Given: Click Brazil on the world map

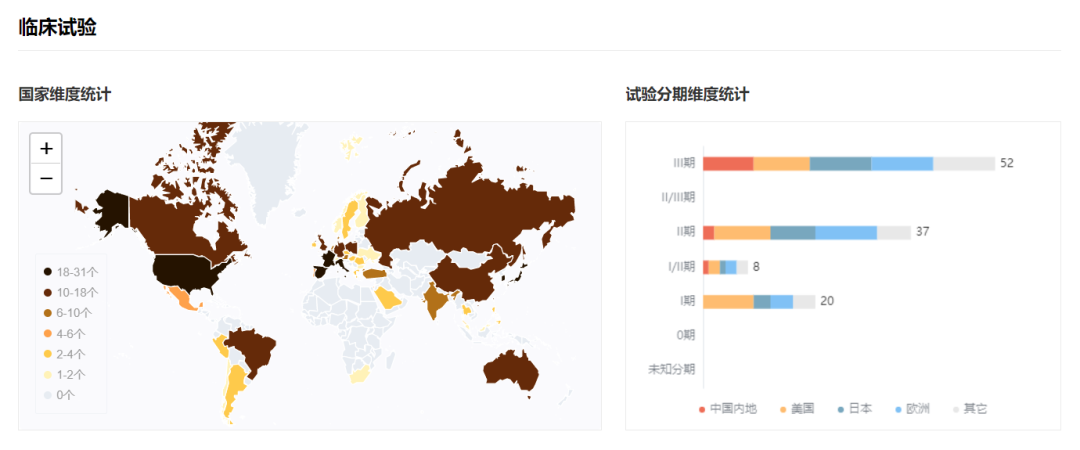Looking at the screenshot, I should [252, 348].
